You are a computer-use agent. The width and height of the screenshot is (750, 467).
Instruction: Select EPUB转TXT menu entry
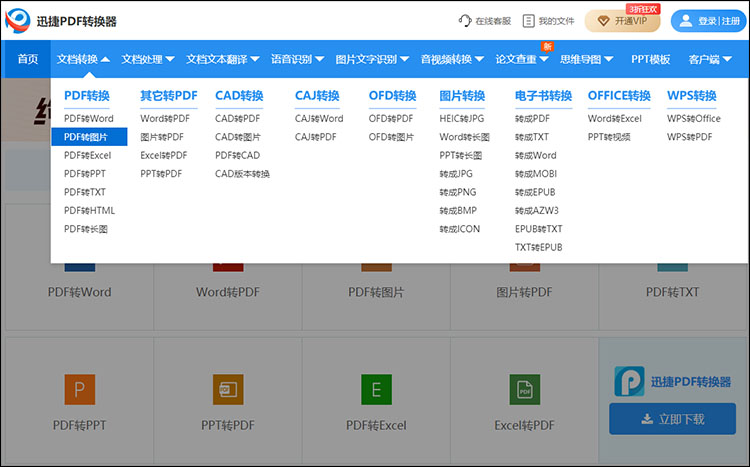(538, 229)
